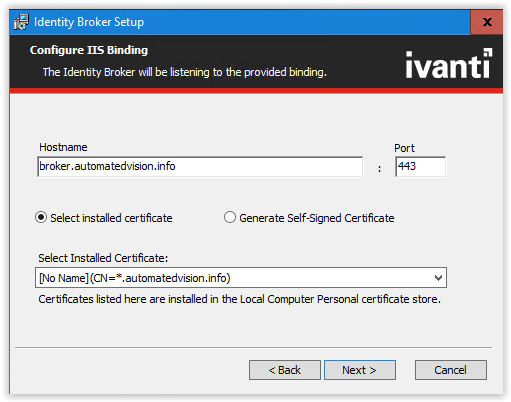Go to previous step with Back button
The image size is (511, 402).
click(285, 370)
